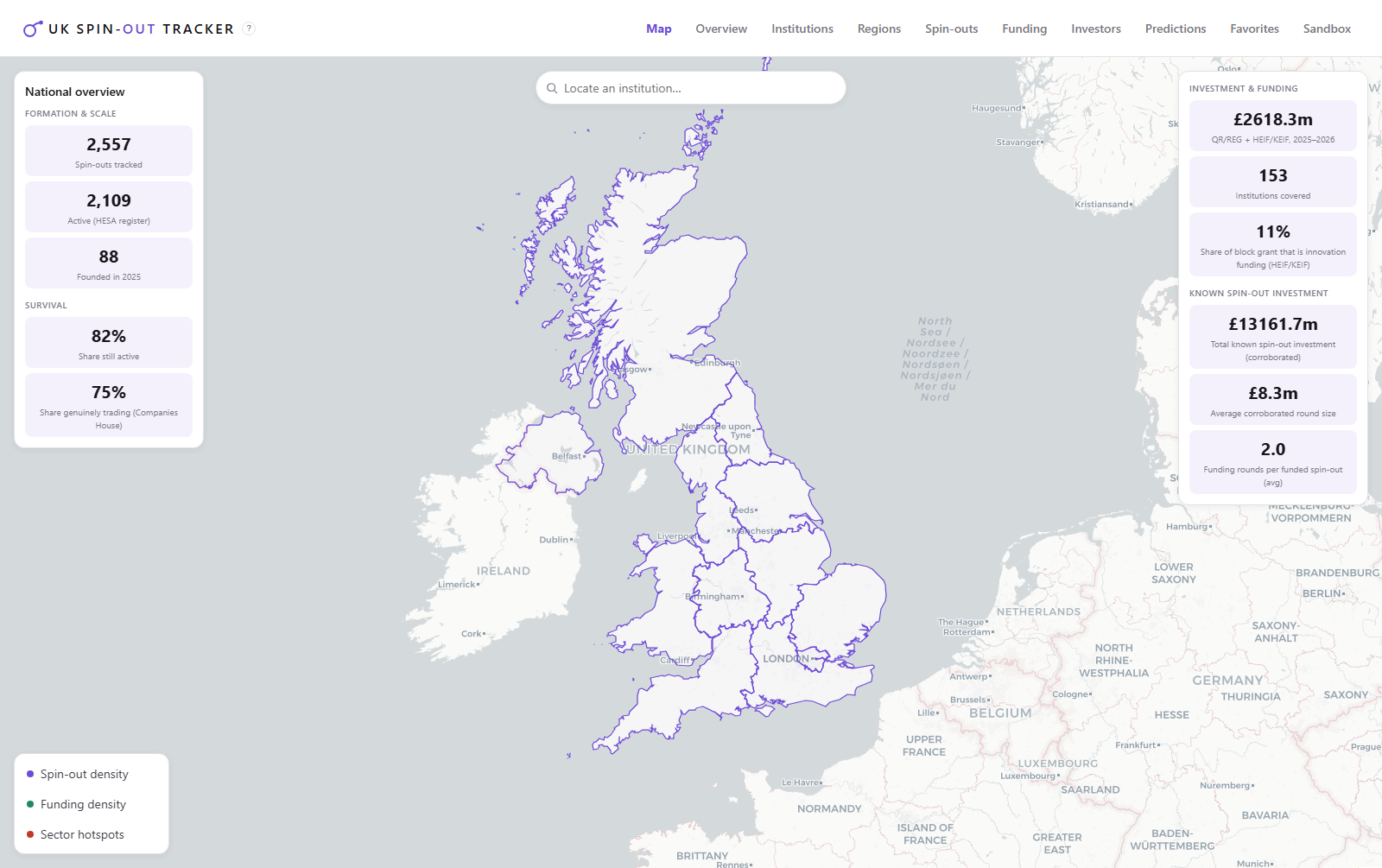Viewport: 1382px width, 868px height.
Task: Click the Birmingham label on the map
Action: click(x=713, y=597)
